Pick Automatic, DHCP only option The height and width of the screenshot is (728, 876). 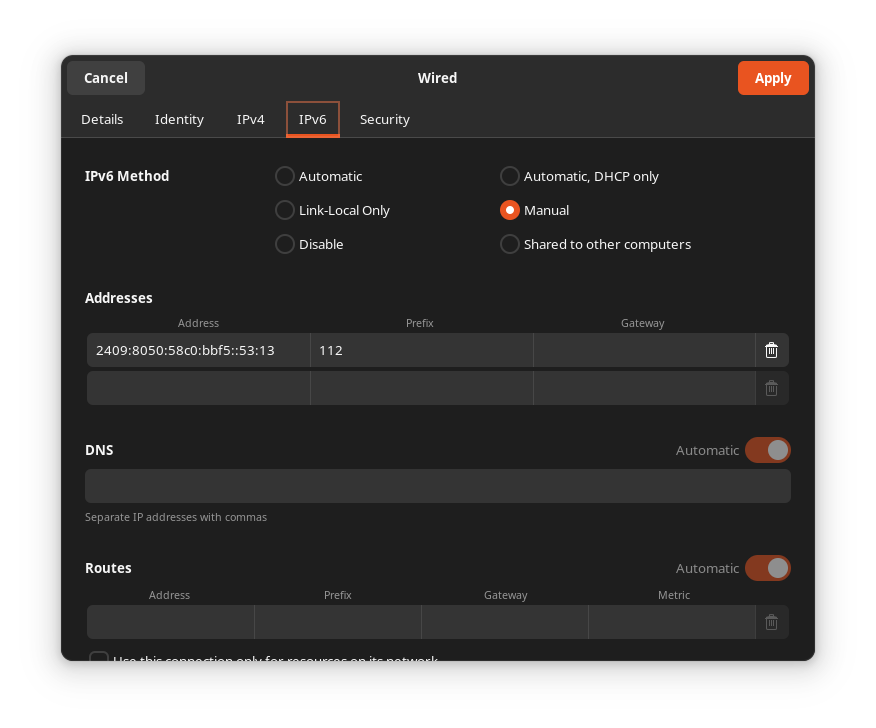coord(510,176)
